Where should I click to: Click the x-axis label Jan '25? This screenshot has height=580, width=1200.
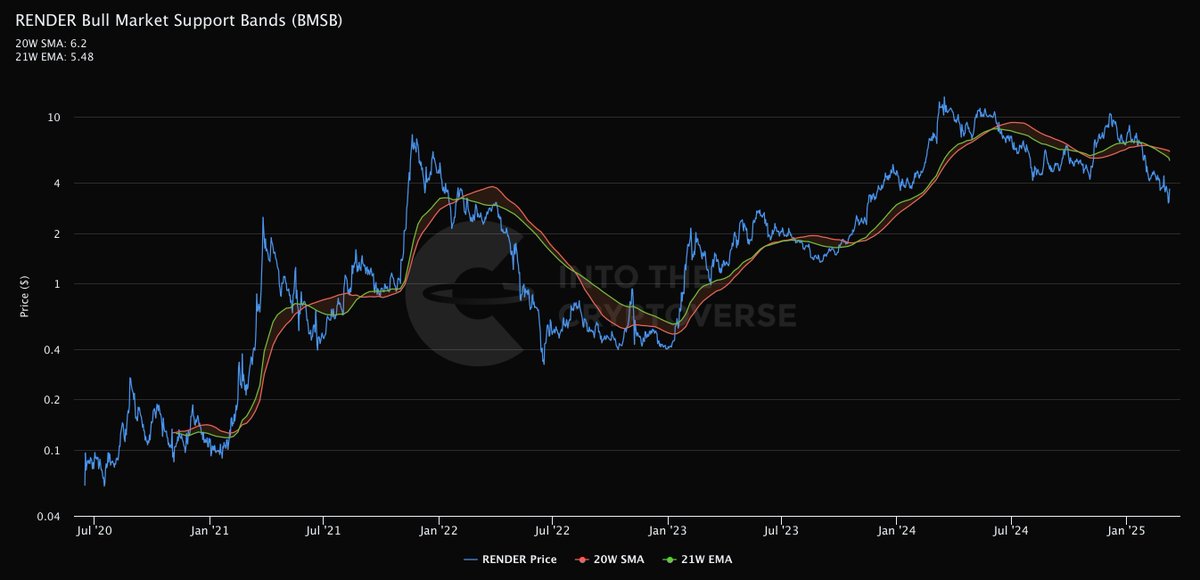pyautogui.click(x=1128, y=530)
